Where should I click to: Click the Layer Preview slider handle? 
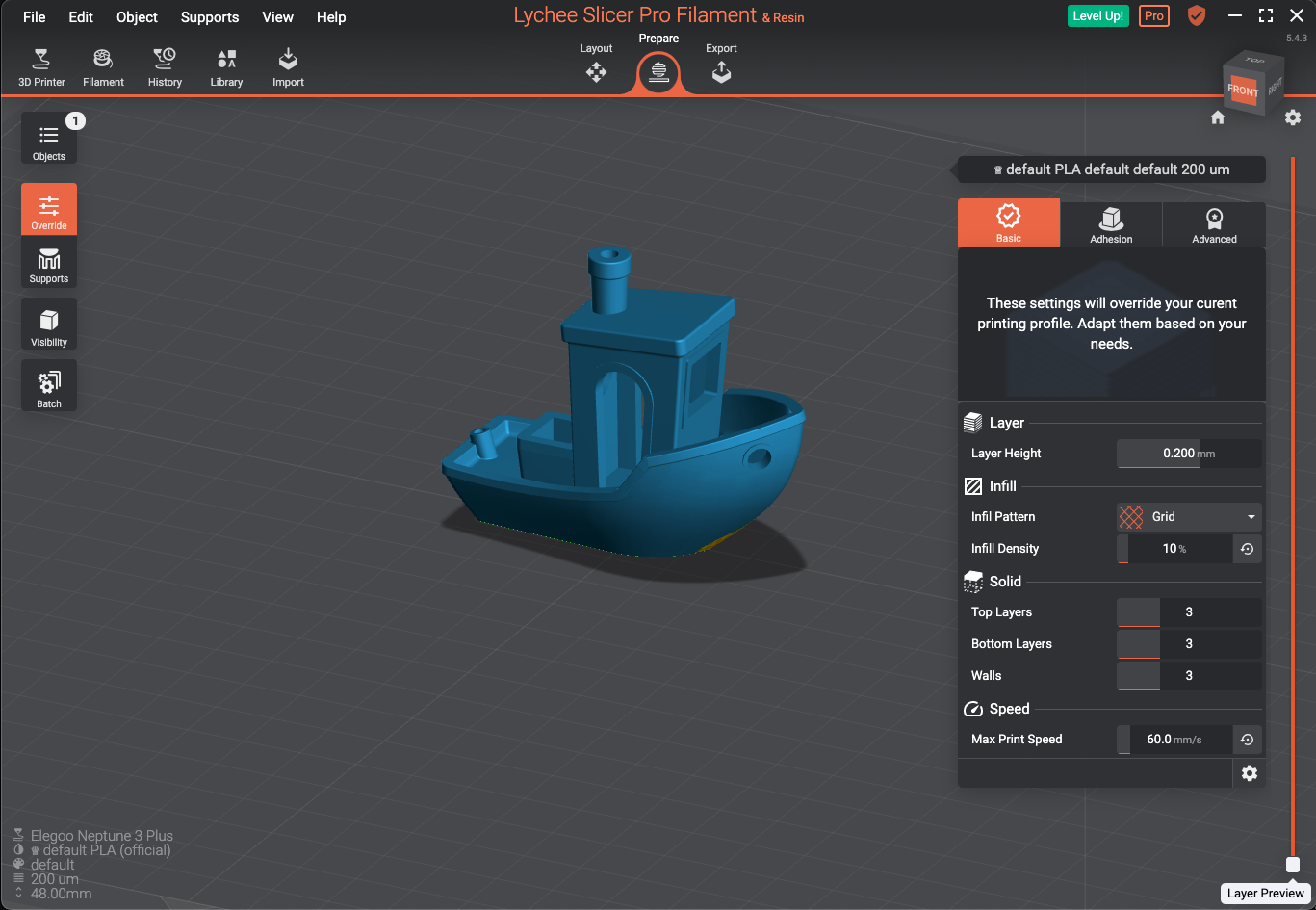1293,865
